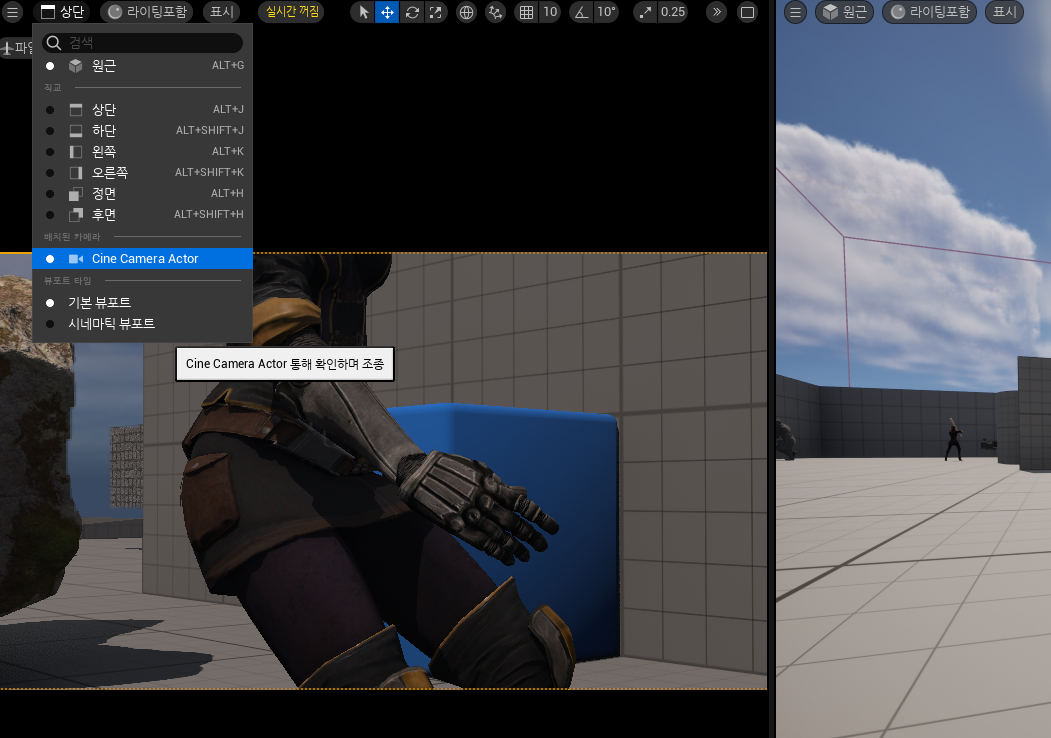Select 시네마틱 뷰포트 viewport type
The height and width of the screenshot is (738, 1051).
point(143,324)
